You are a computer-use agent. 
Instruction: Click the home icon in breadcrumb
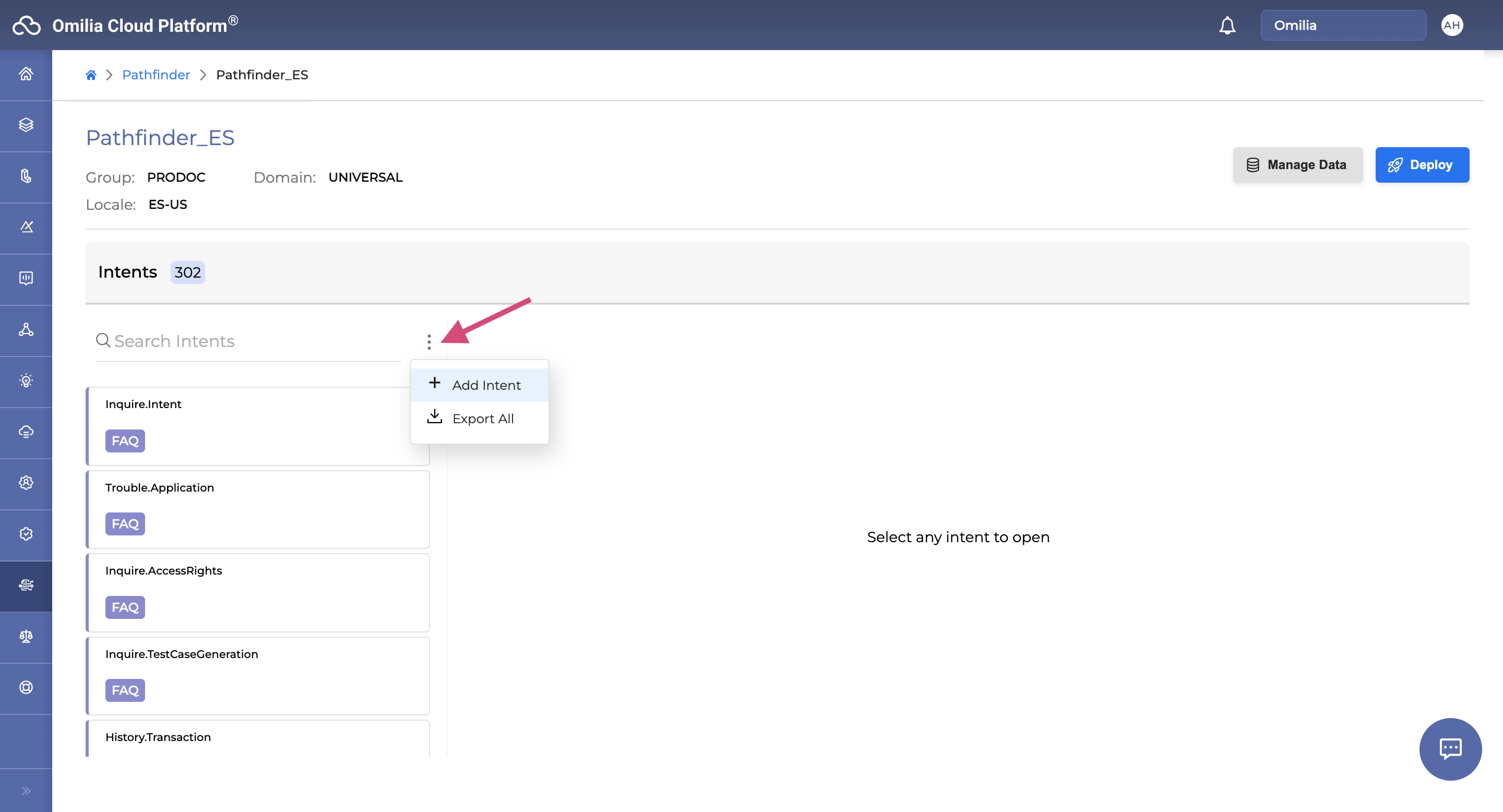[x=91, y=75]
